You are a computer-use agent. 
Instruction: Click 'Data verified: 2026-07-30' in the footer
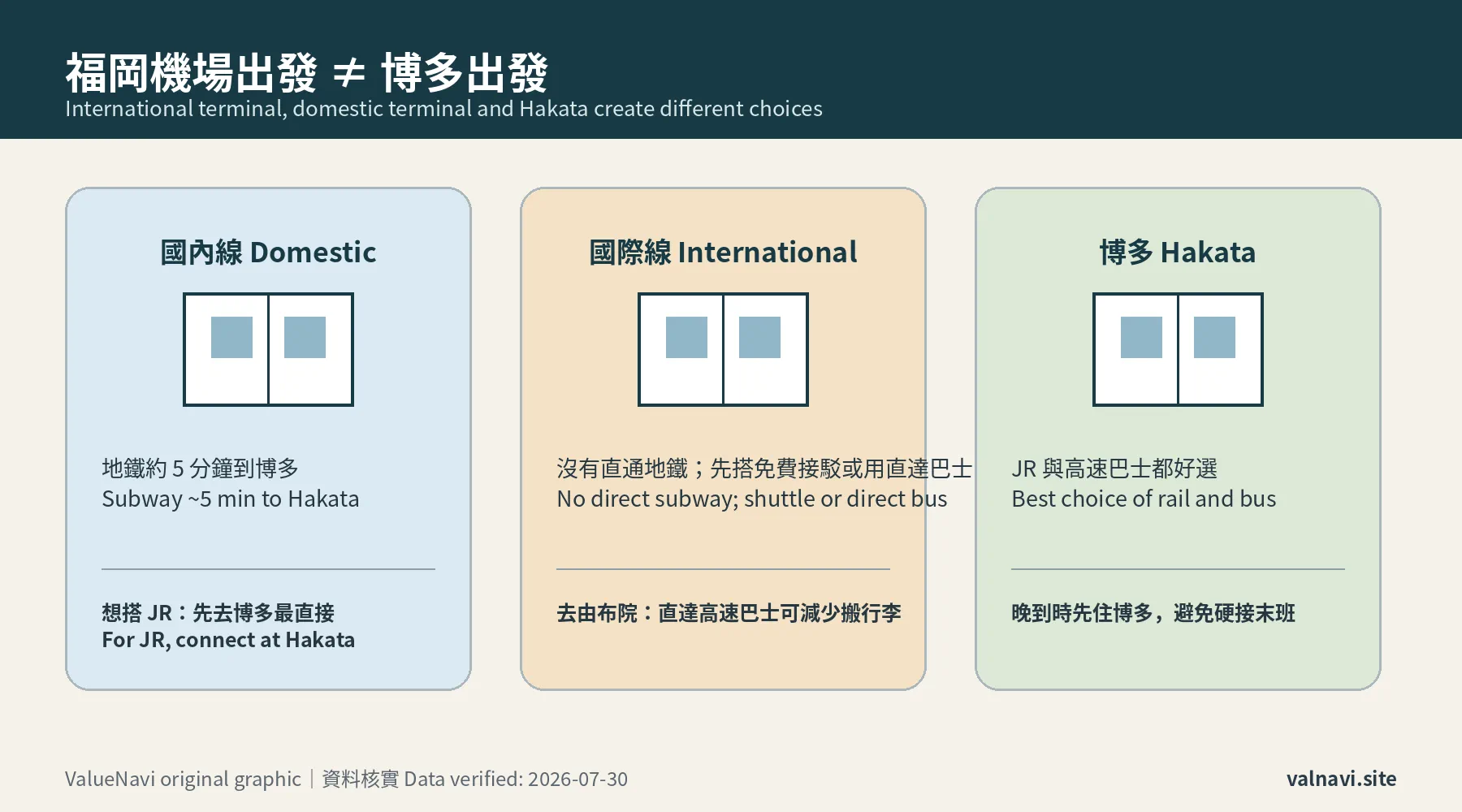[x=516, y=780]
